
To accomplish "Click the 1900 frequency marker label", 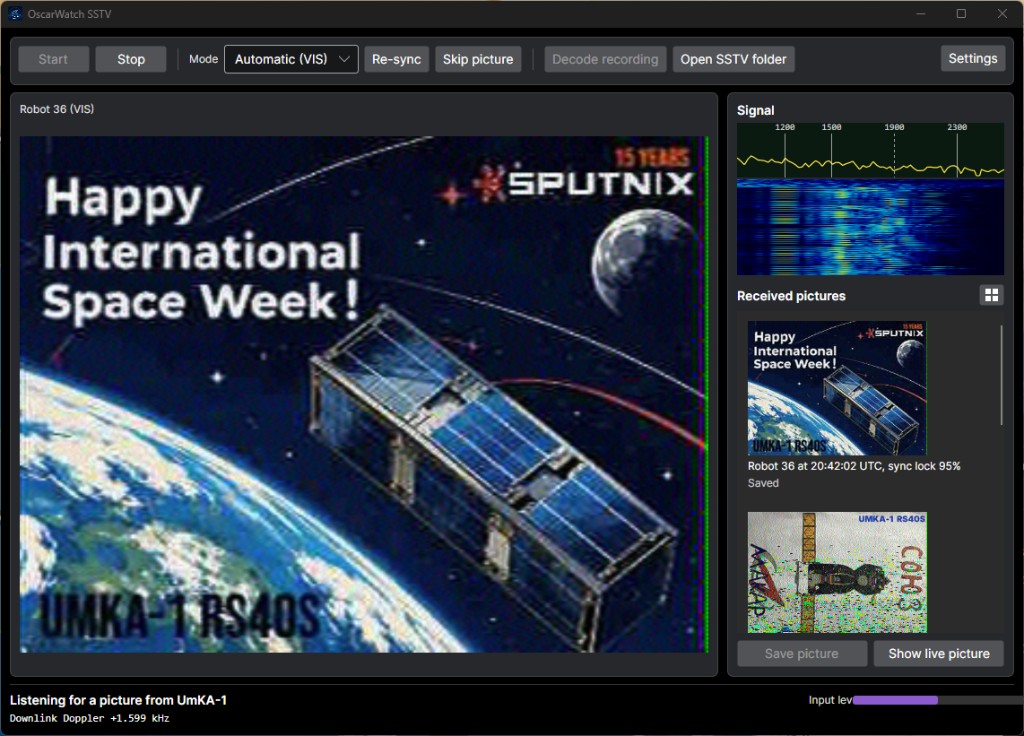I will tap(894, 127).
